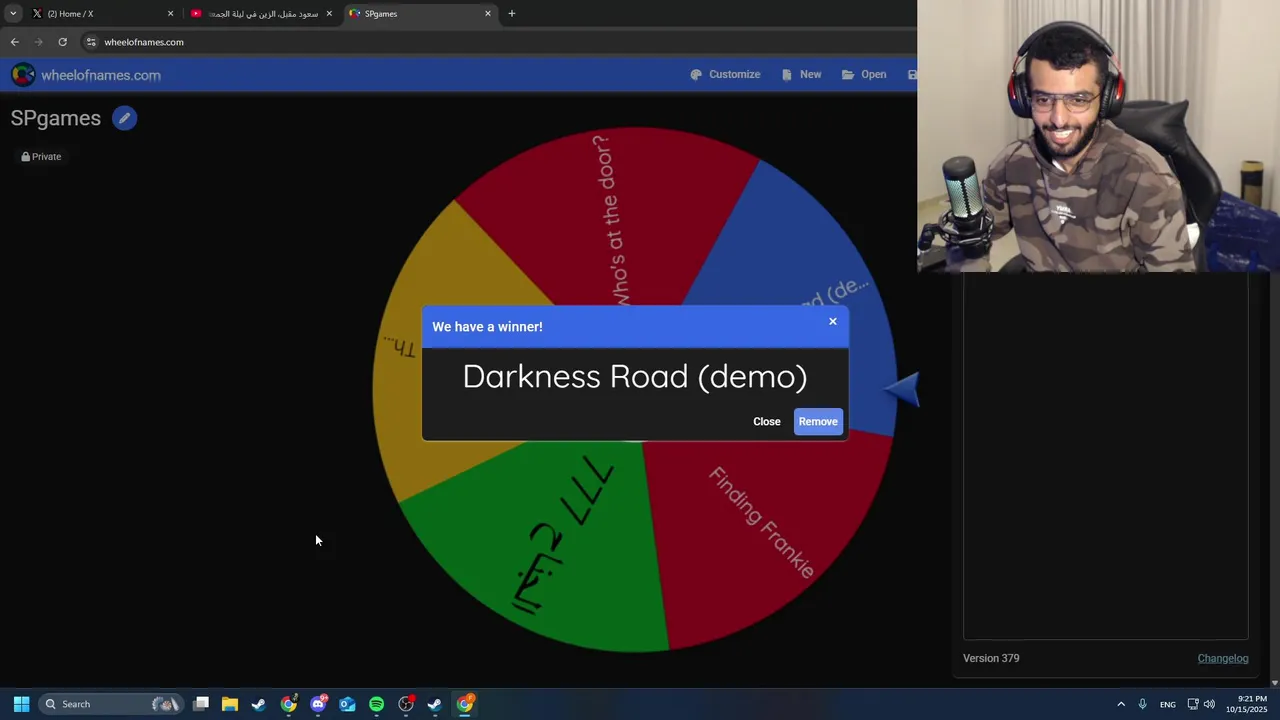Close the YouTube tab
This screenshot has width=1280, height=720.
pyautogui.click(x=329, y=13)
